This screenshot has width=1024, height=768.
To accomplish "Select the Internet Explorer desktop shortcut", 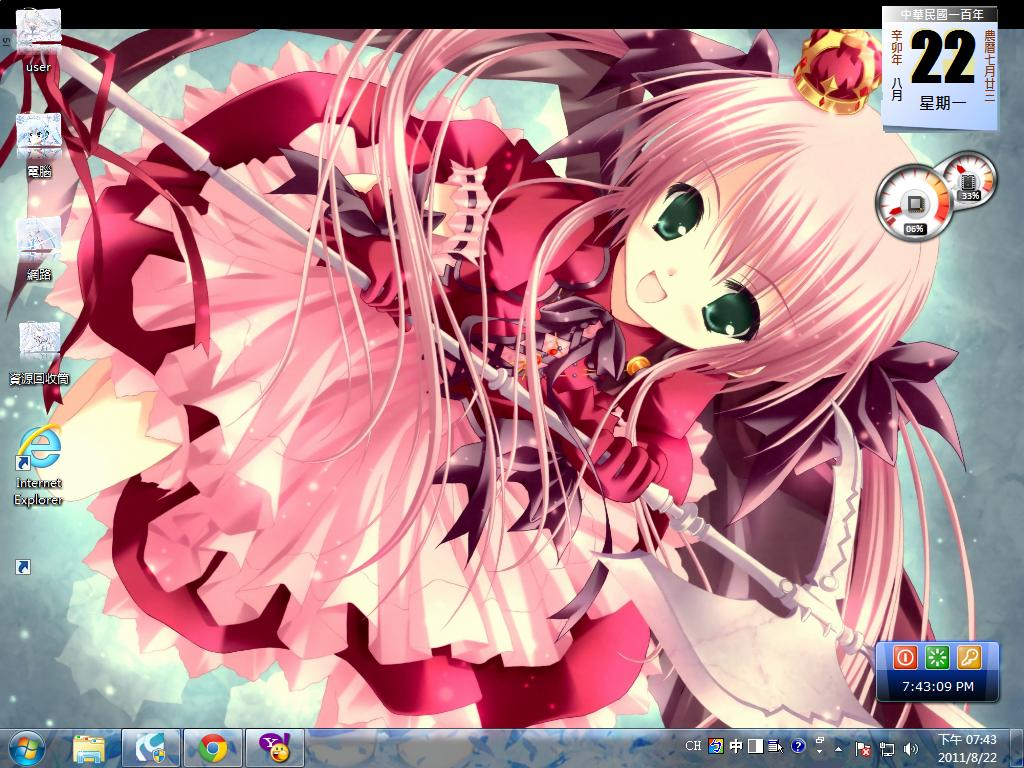I will click(39, 465).
